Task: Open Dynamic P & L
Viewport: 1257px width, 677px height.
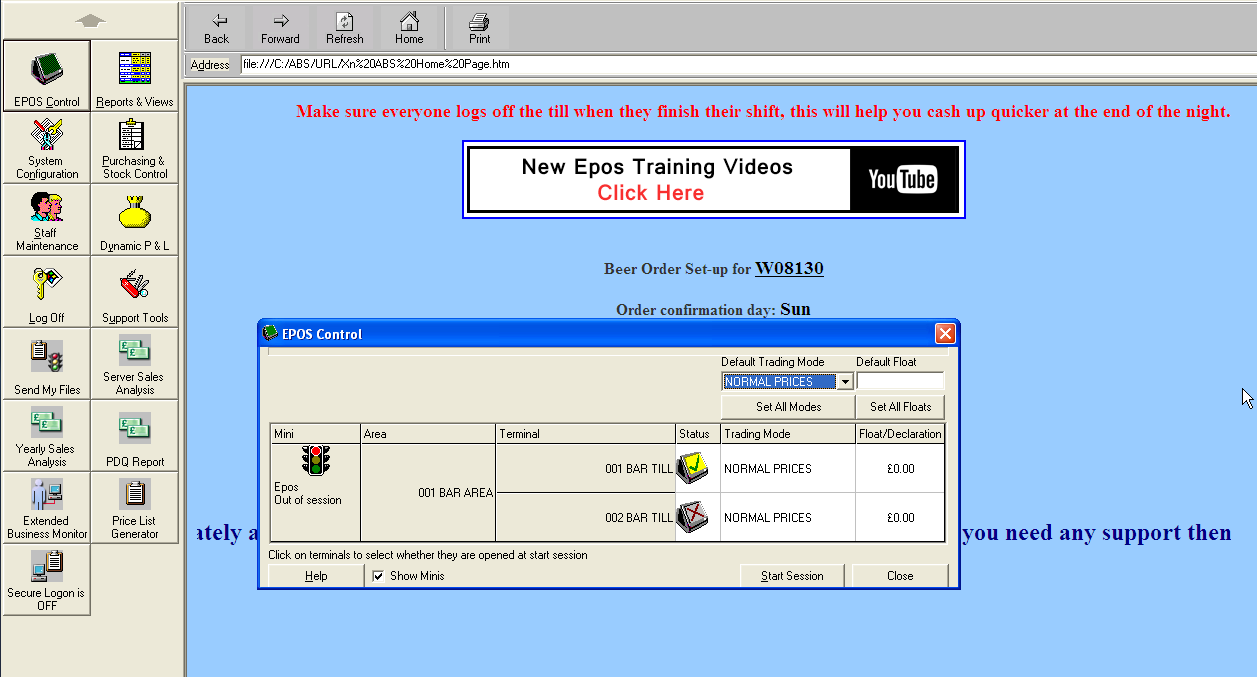Action: (x=135, y=219)
